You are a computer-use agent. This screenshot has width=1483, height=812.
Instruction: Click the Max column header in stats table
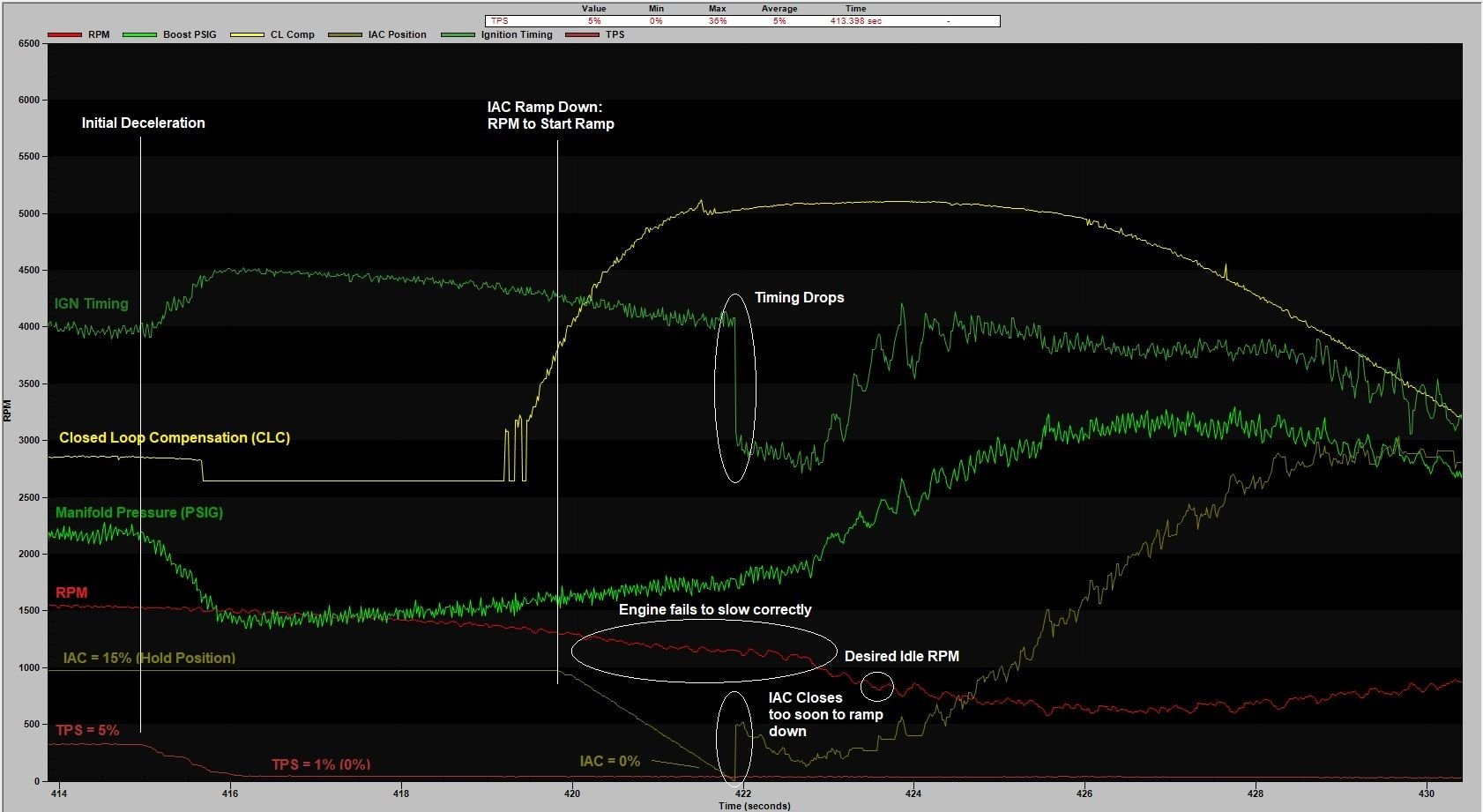coord(717,9)
